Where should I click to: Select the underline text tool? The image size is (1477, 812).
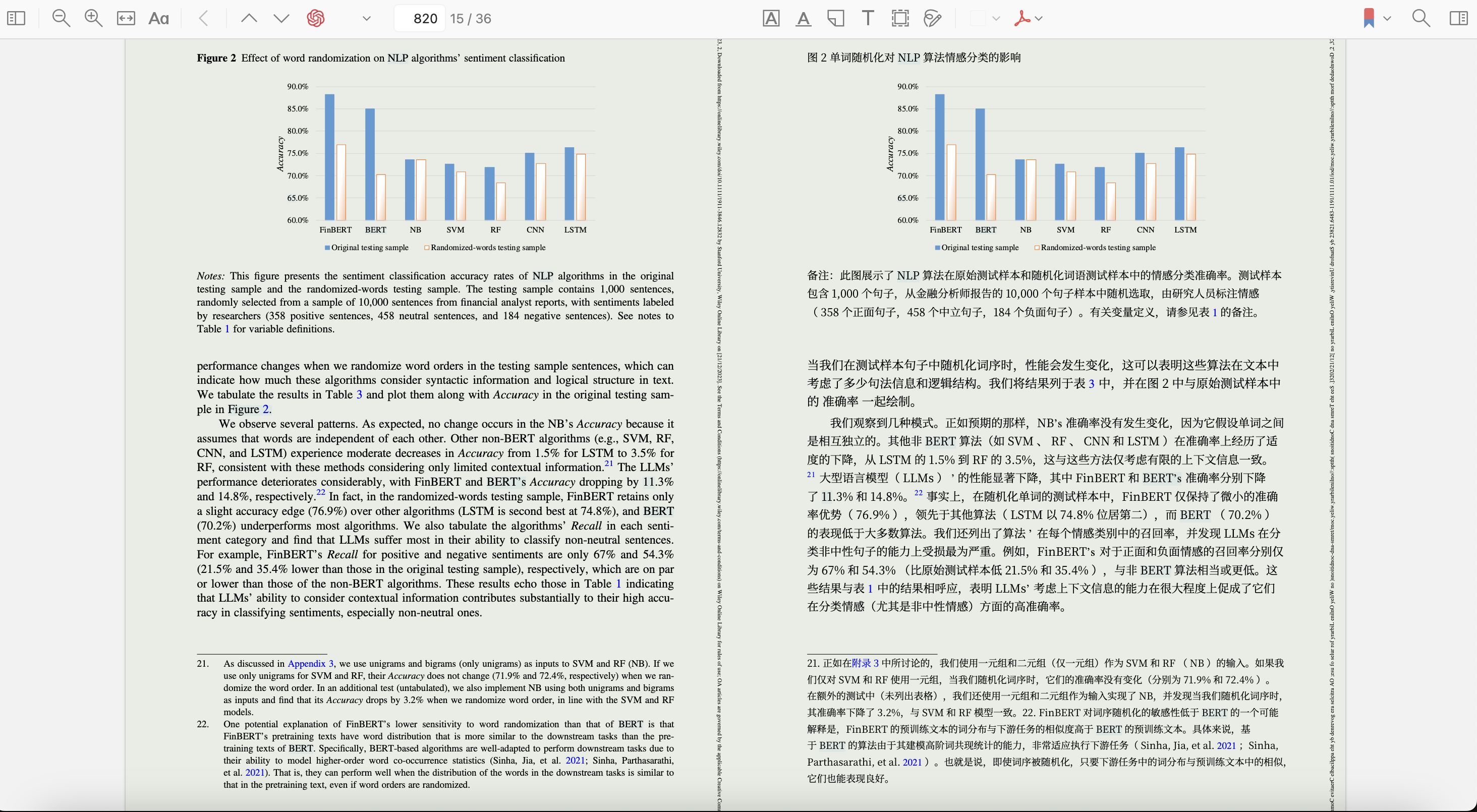pyautogui.click(x=803, y=18)
